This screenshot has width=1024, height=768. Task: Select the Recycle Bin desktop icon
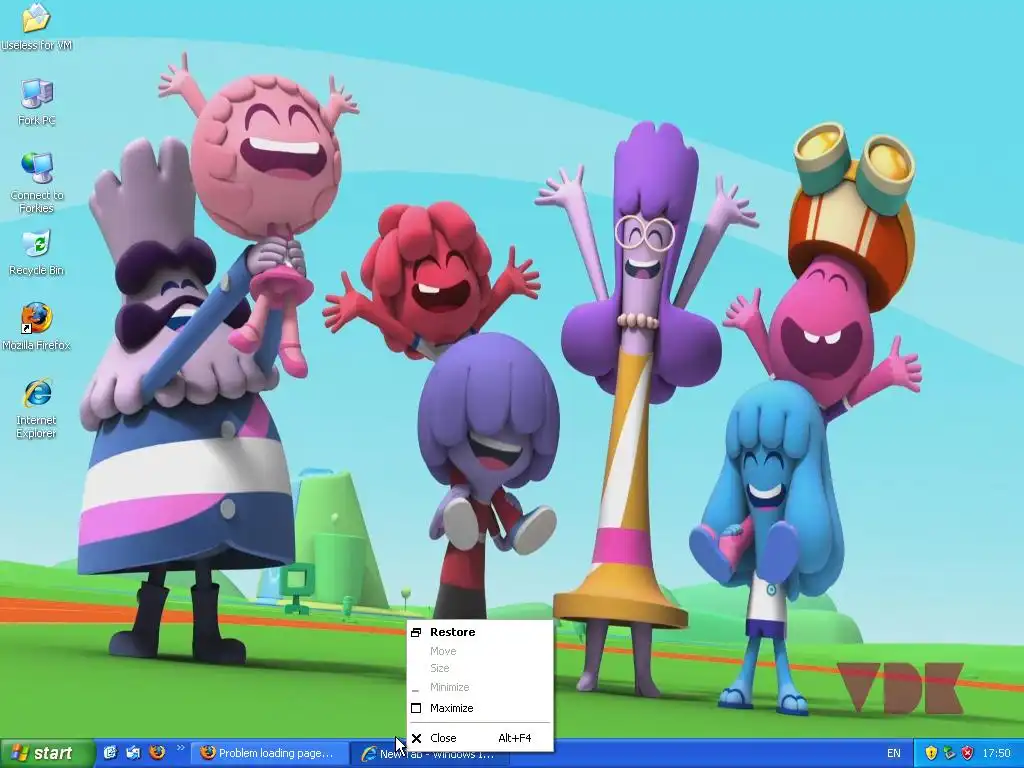[x=37, y=253]
